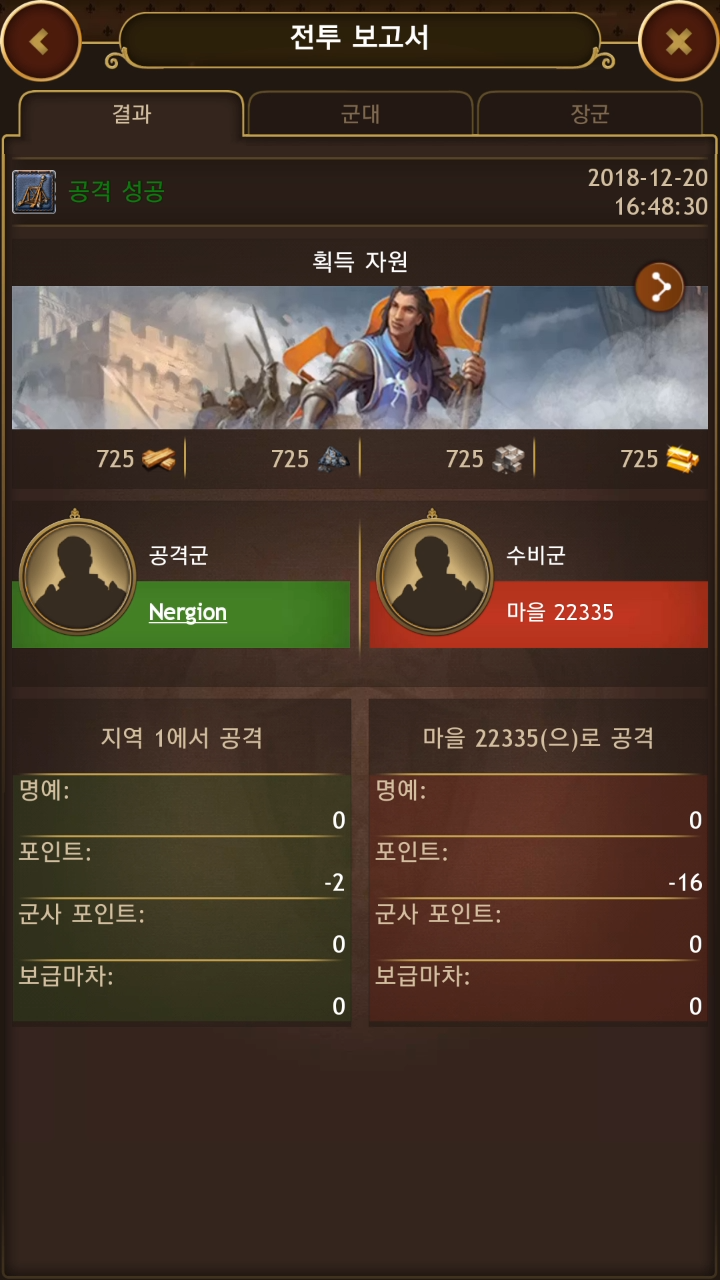This screenshot has height=1280, width=720.
Task: Go back with the arrow button
Action: (x=40, y=41)
